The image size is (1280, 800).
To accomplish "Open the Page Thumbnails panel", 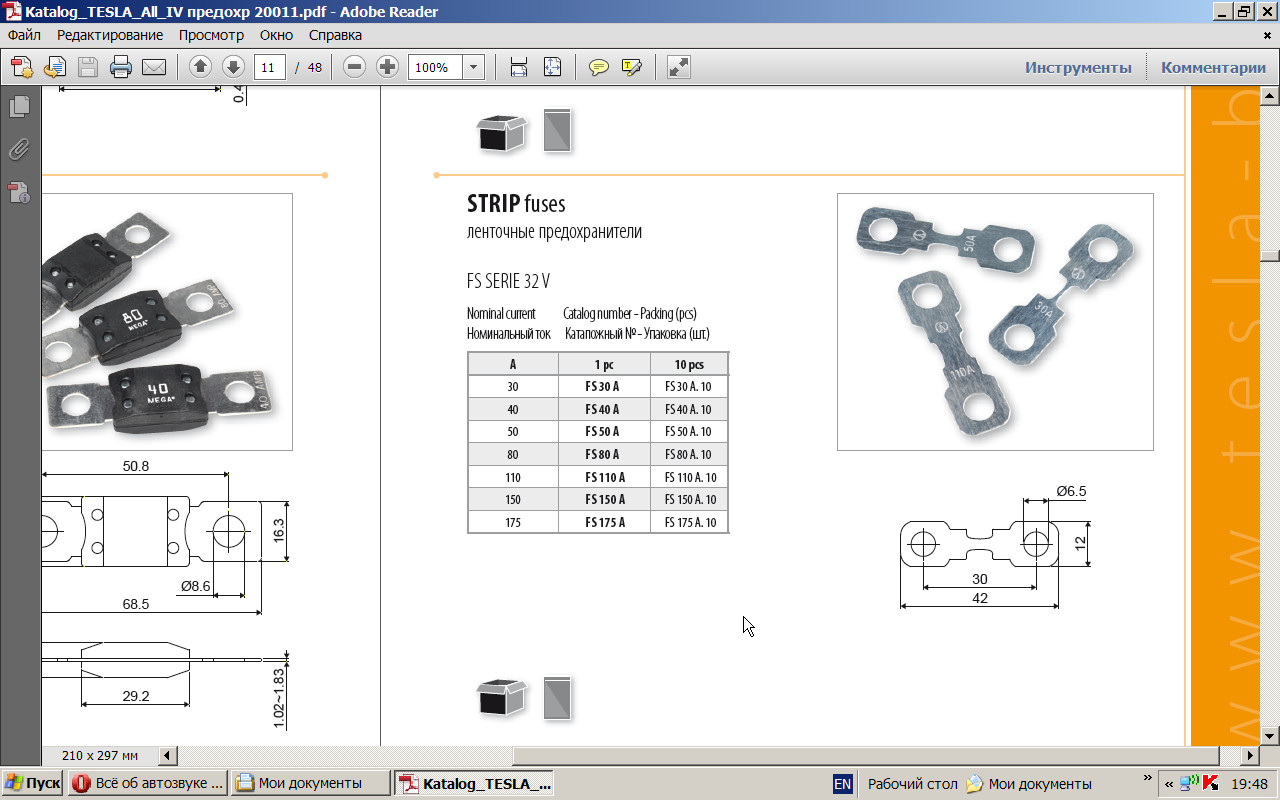I will click(19, 107).
